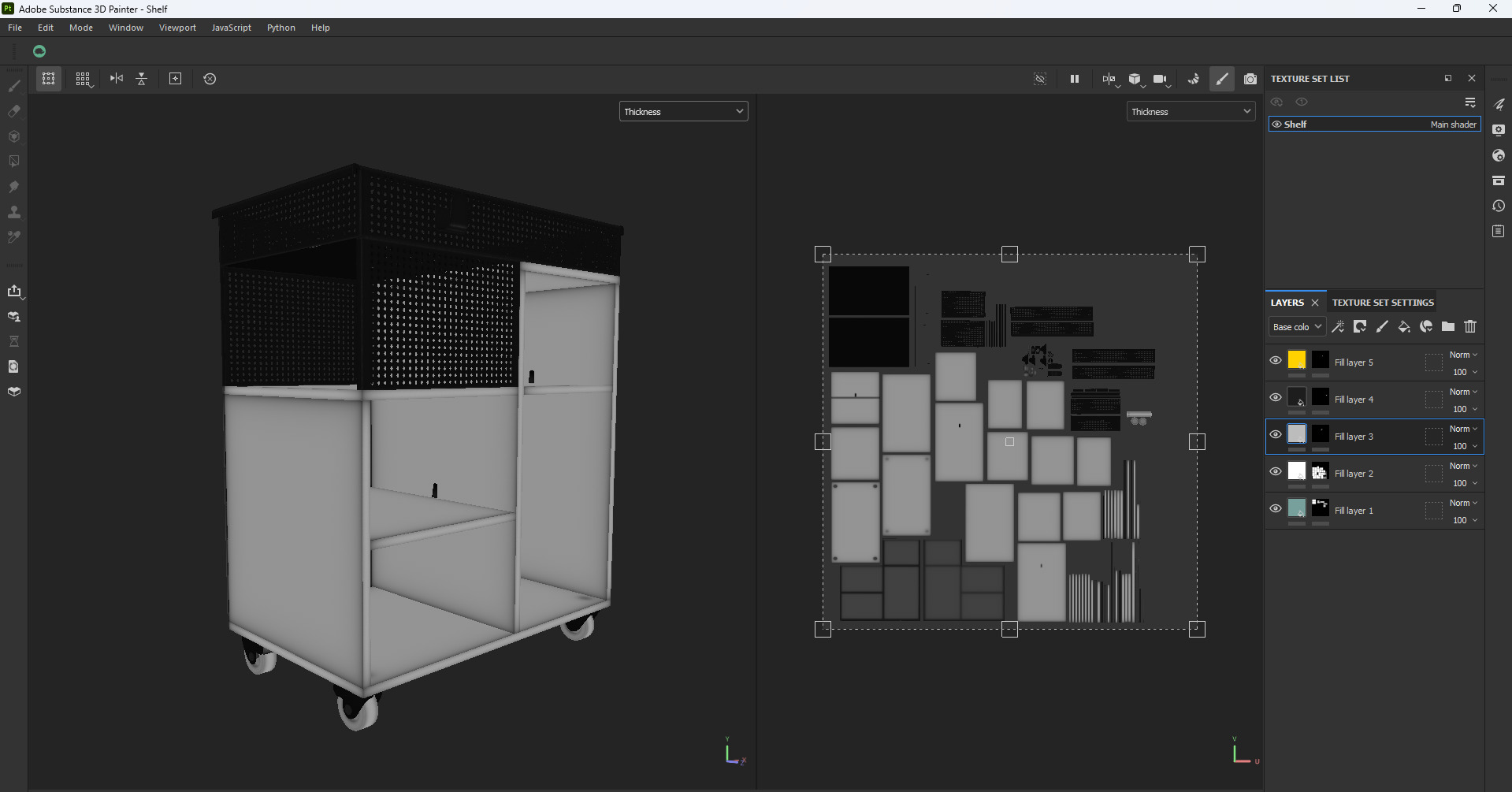Viewport: 1512px width, 792px height.
Task: Hide Fill layer 4 with eye icon
Action: pyautogui.click(x=1276, y=397)
